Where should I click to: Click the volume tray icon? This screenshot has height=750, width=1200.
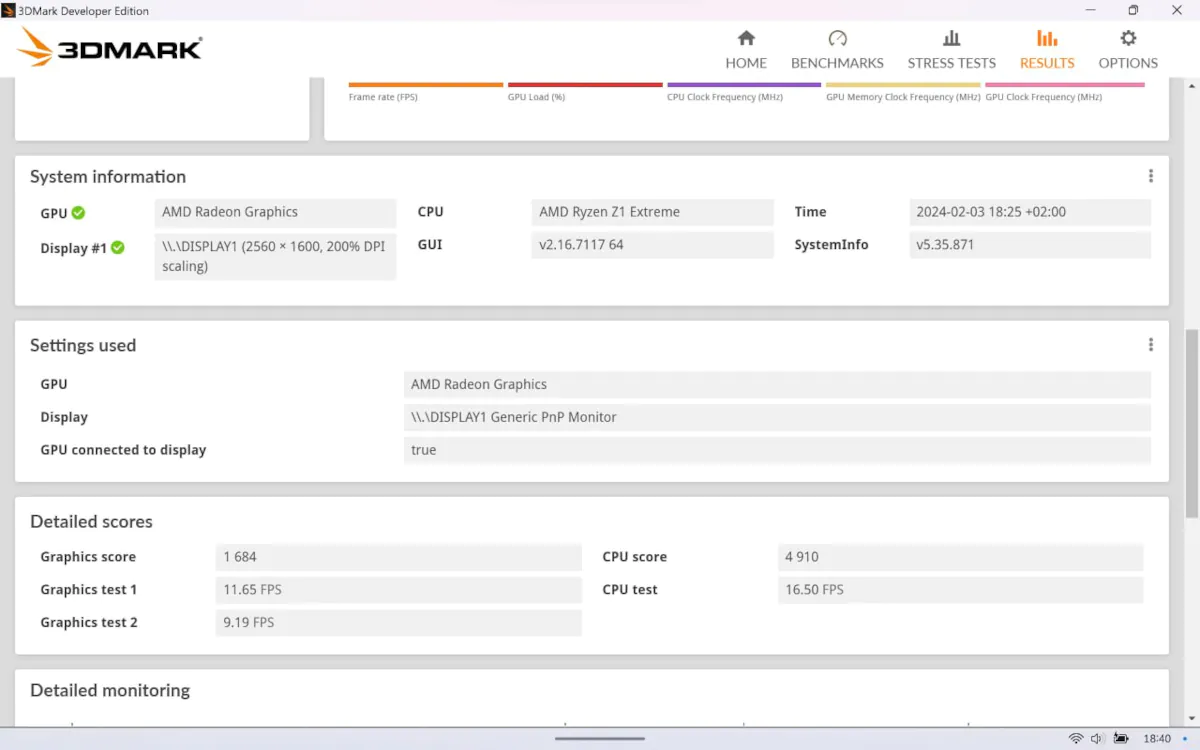(1097, 739)
